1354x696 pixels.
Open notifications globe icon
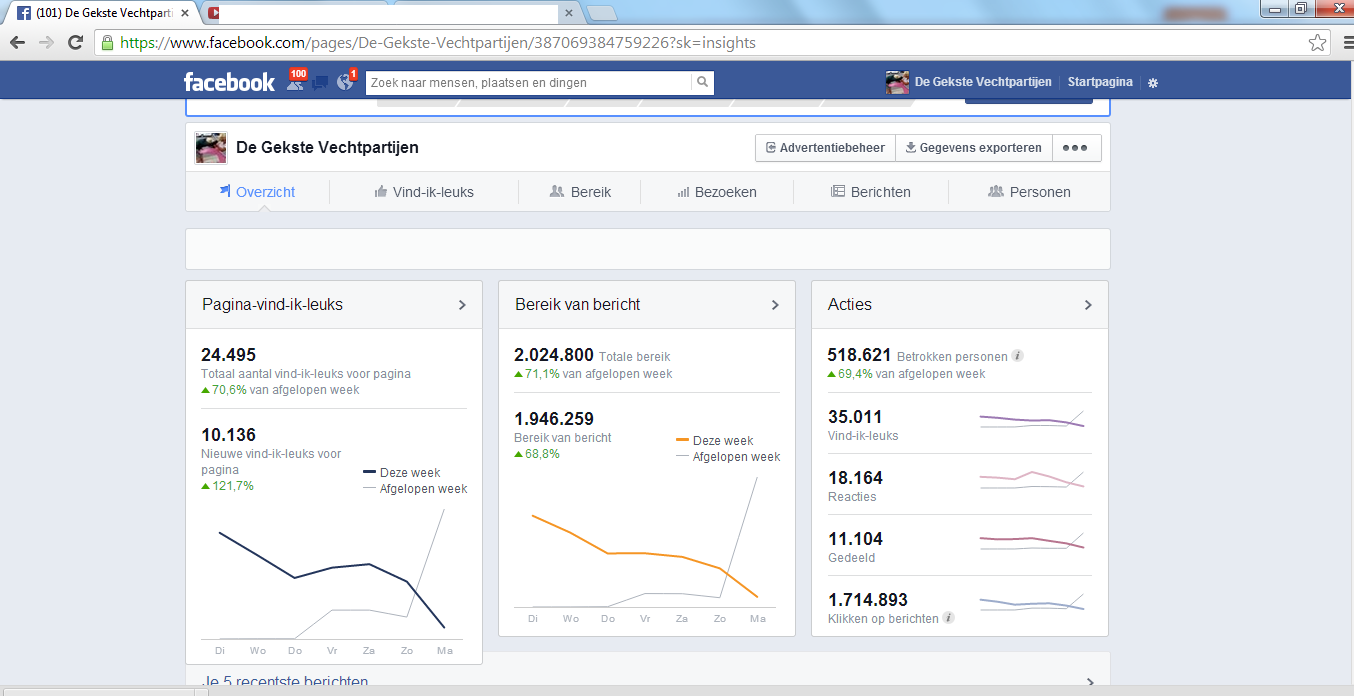[x=346, y=81]
